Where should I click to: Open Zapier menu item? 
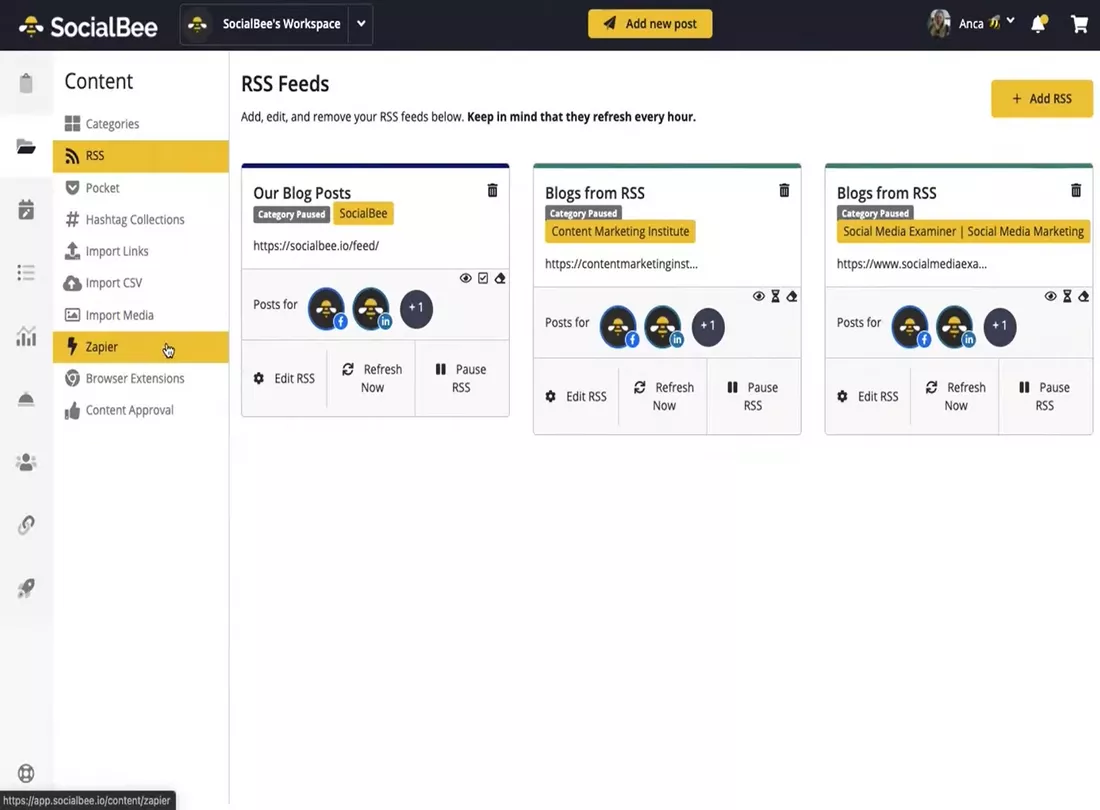point(140,346)
